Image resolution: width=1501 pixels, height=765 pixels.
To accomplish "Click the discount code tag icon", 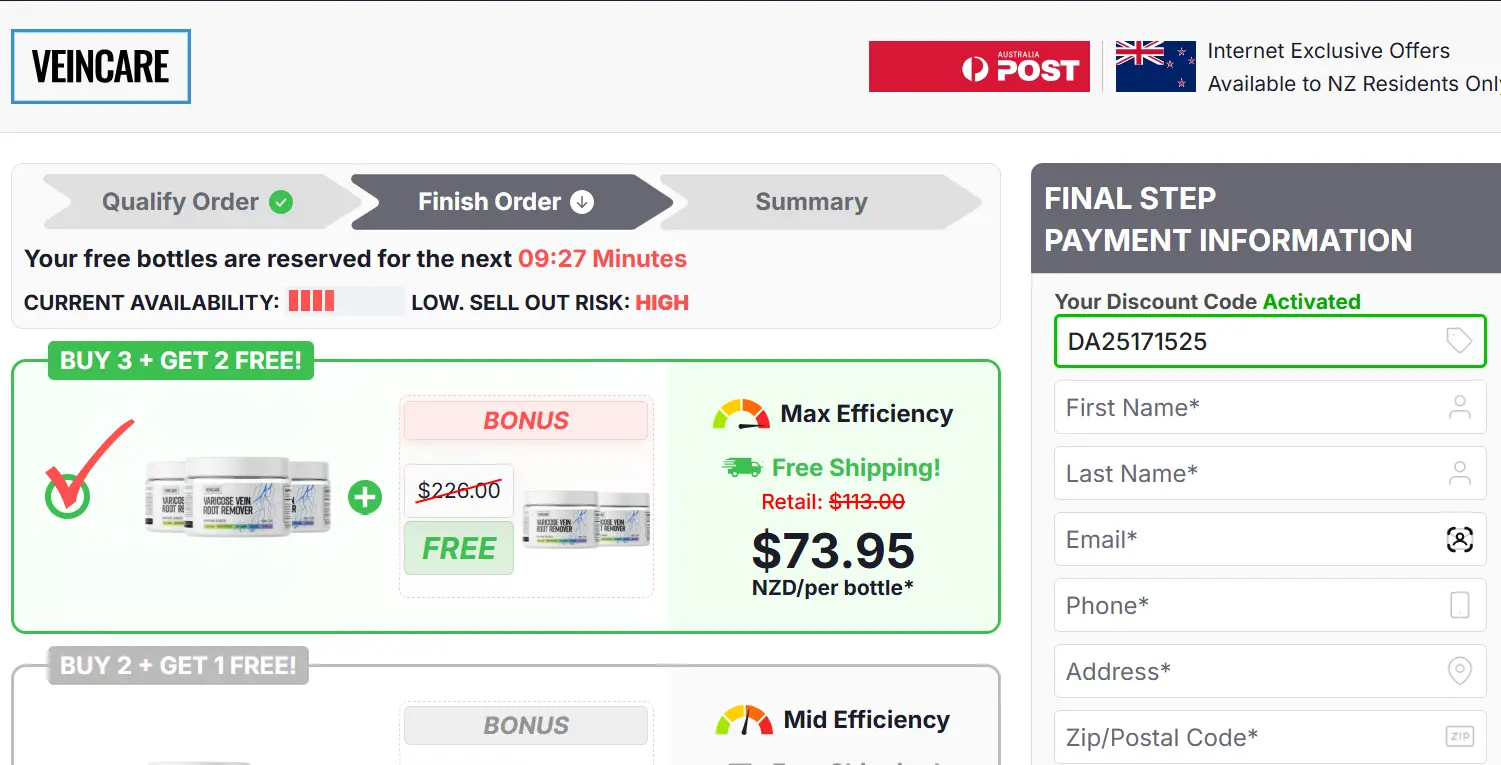I will tap(1459, 342).
